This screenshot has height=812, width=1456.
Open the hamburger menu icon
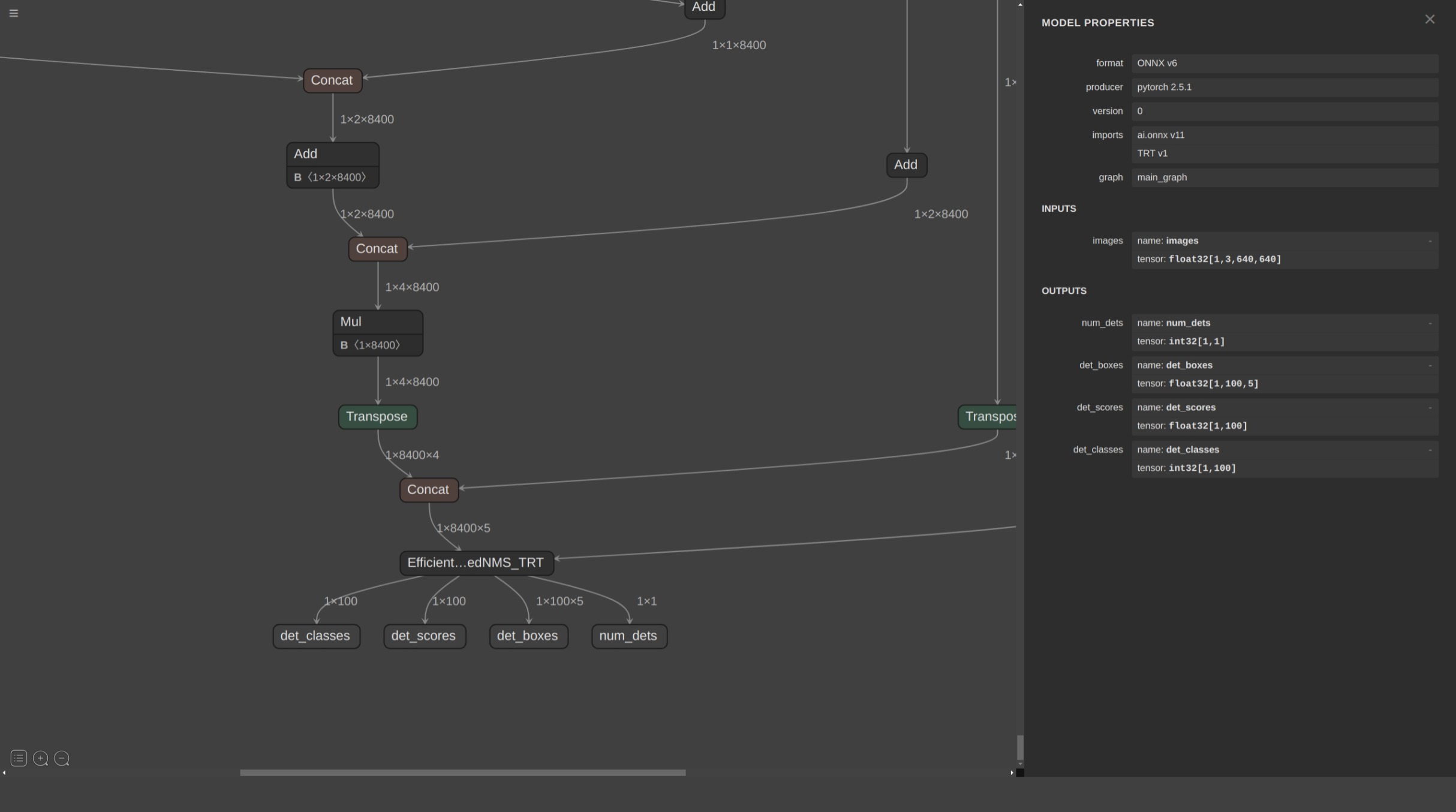click(14, 13)
